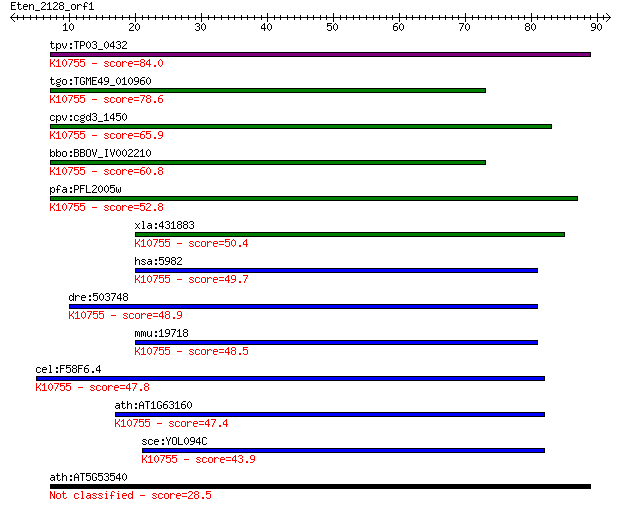Select the K10755 score=52.8 annotation
Screen dimensions: 620x509
pos(106,208)
